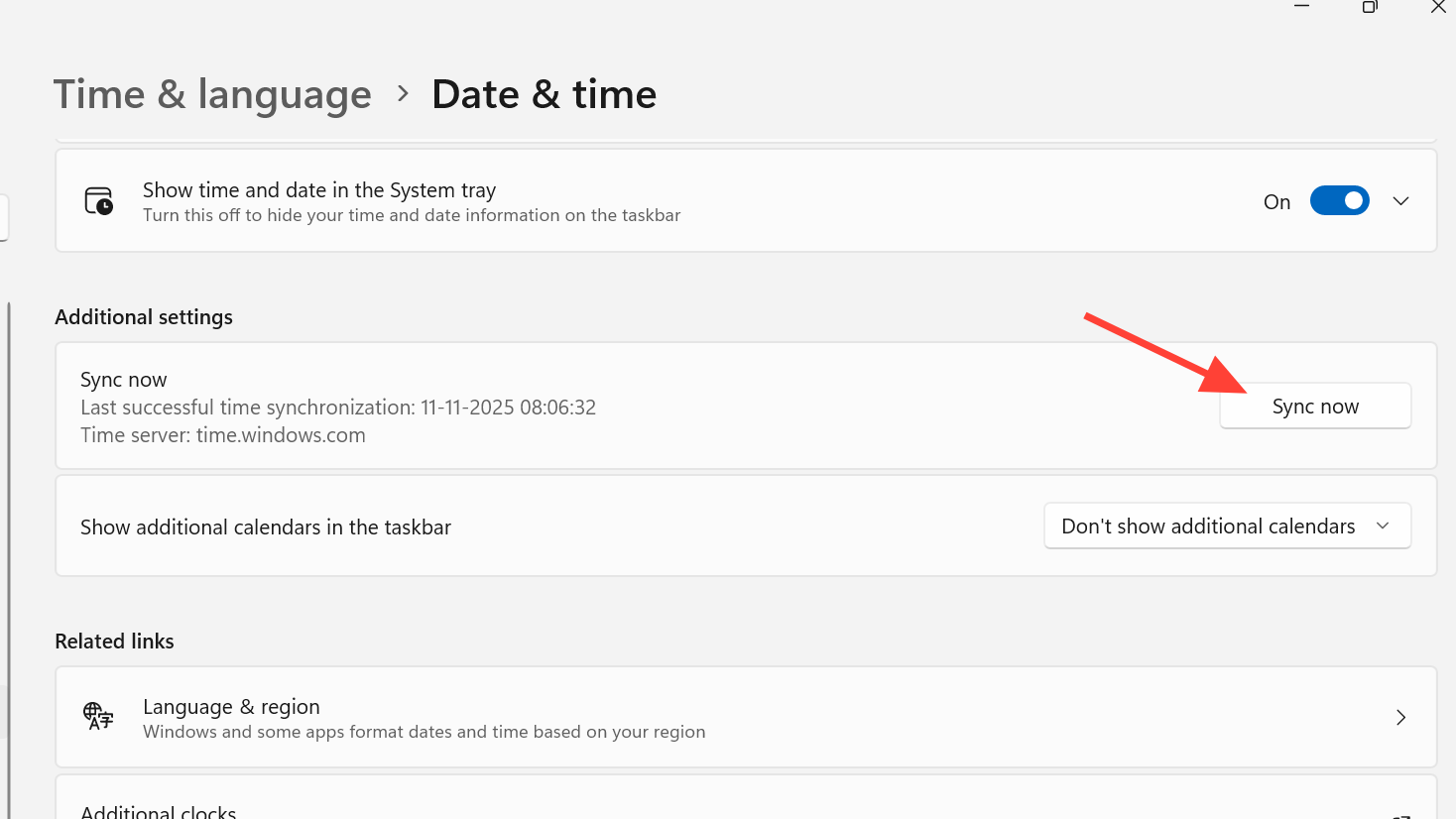
Task: Restore down the Settings window
Action: click(x=1370, y=7)
